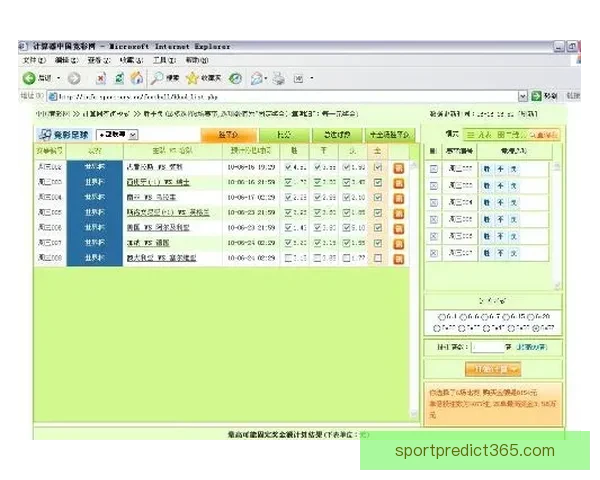Switch to the 总进球数 tab
The height and width of the screenshot is (480, 600).
(337, 135)
